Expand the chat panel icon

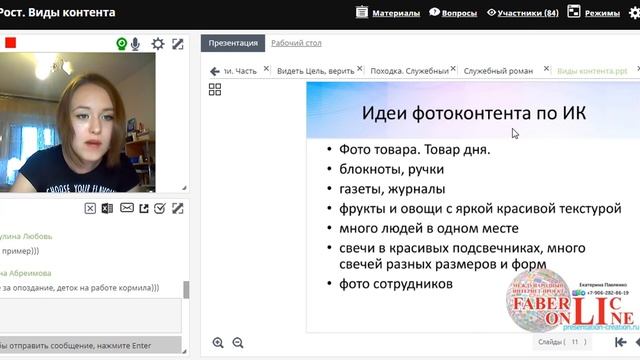(178, 209)
